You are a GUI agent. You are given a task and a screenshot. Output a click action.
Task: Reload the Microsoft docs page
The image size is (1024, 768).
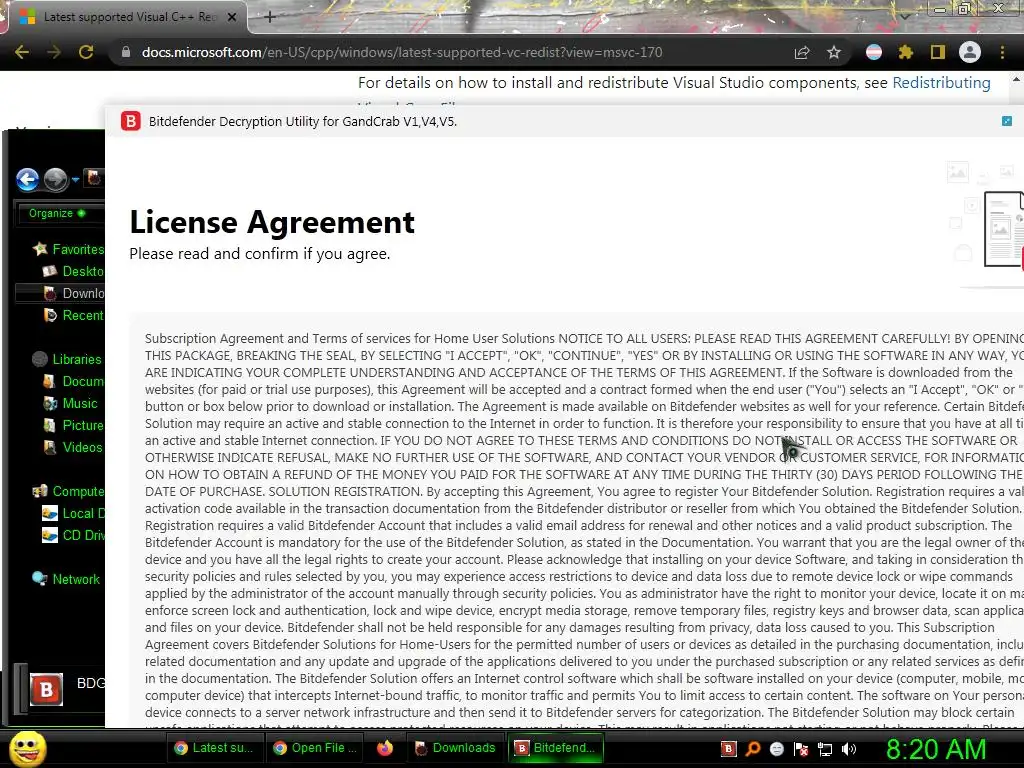point(86,52)
